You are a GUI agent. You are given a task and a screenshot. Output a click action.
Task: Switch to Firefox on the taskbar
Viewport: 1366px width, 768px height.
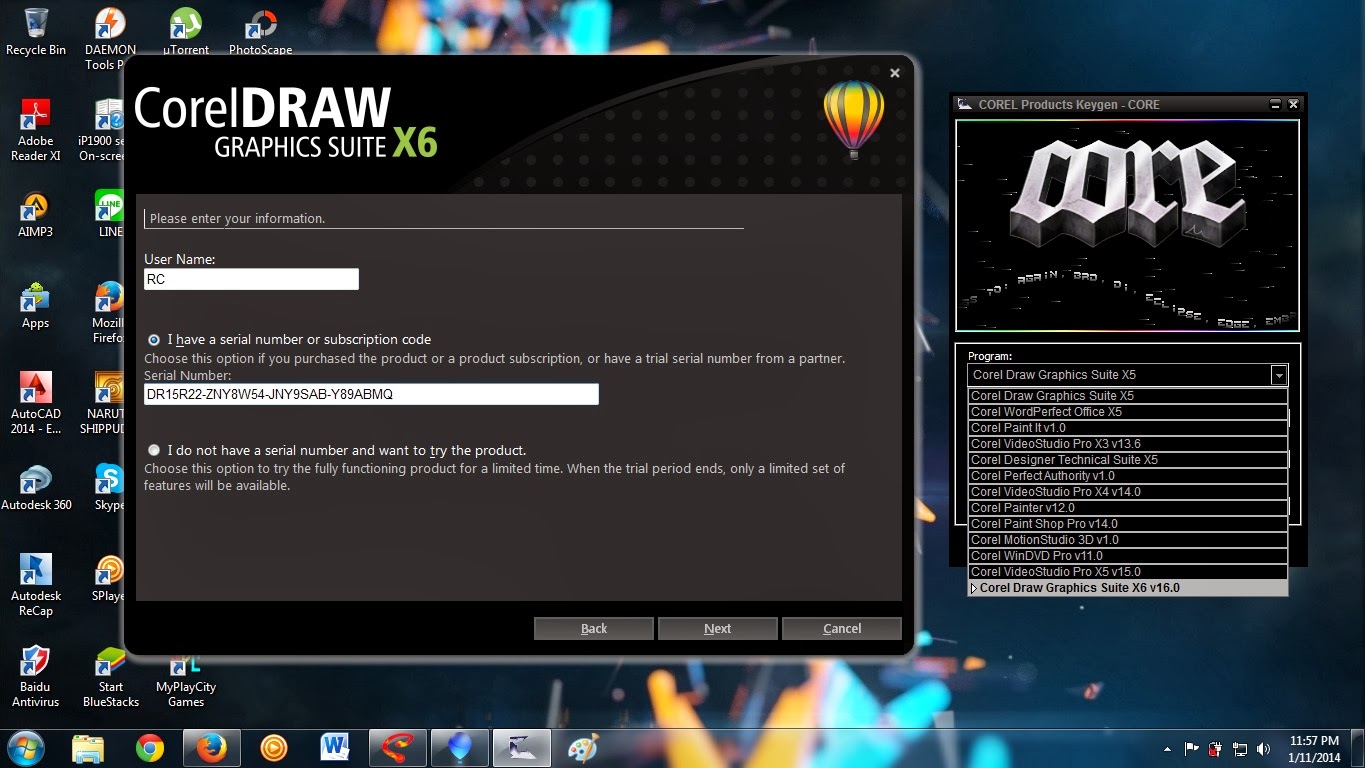(x=211, y=747)
